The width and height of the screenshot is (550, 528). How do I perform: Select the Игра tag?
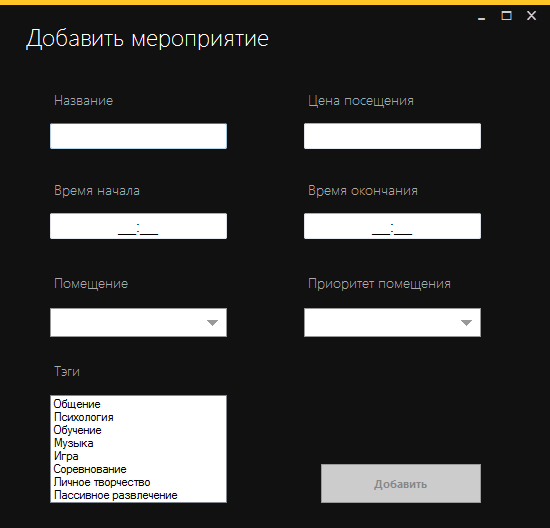(x=138, y=456)
